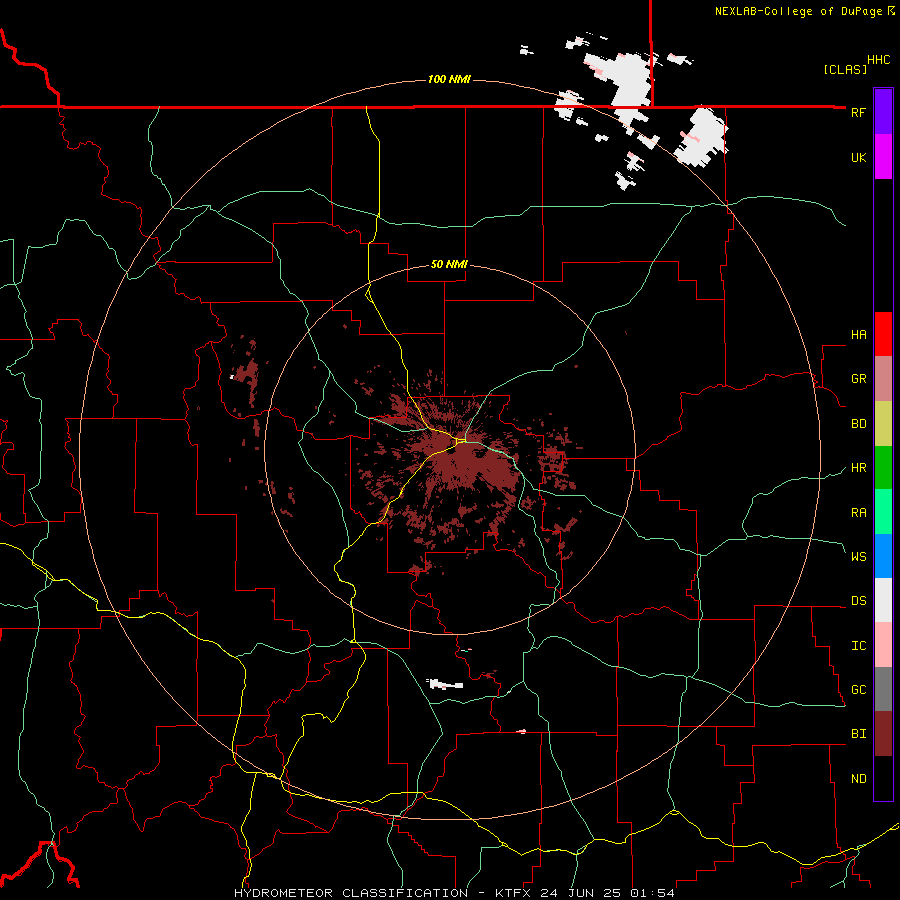Click the RA legend label
Image resolution: width=900 pixels, height=900 pixels.
(858, 513)
